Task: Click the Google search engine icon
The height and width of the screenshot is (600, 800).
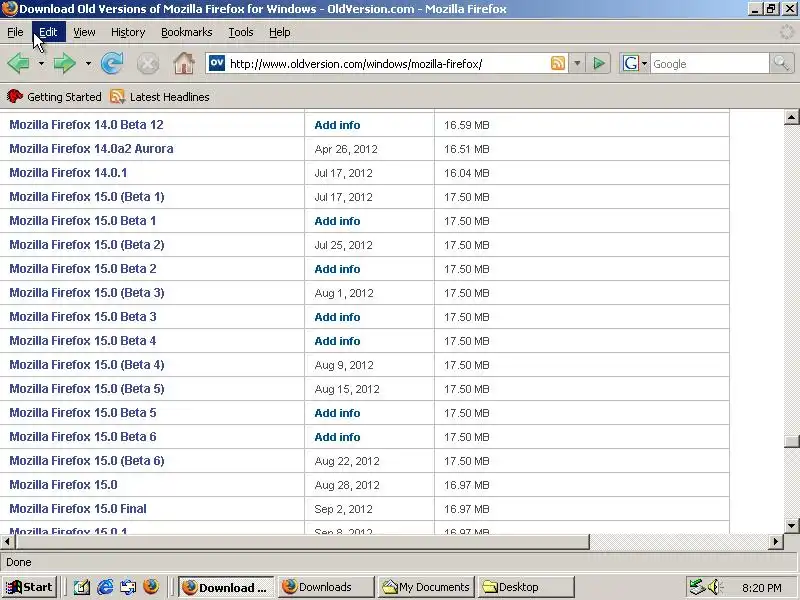Action: click(631, 63)
